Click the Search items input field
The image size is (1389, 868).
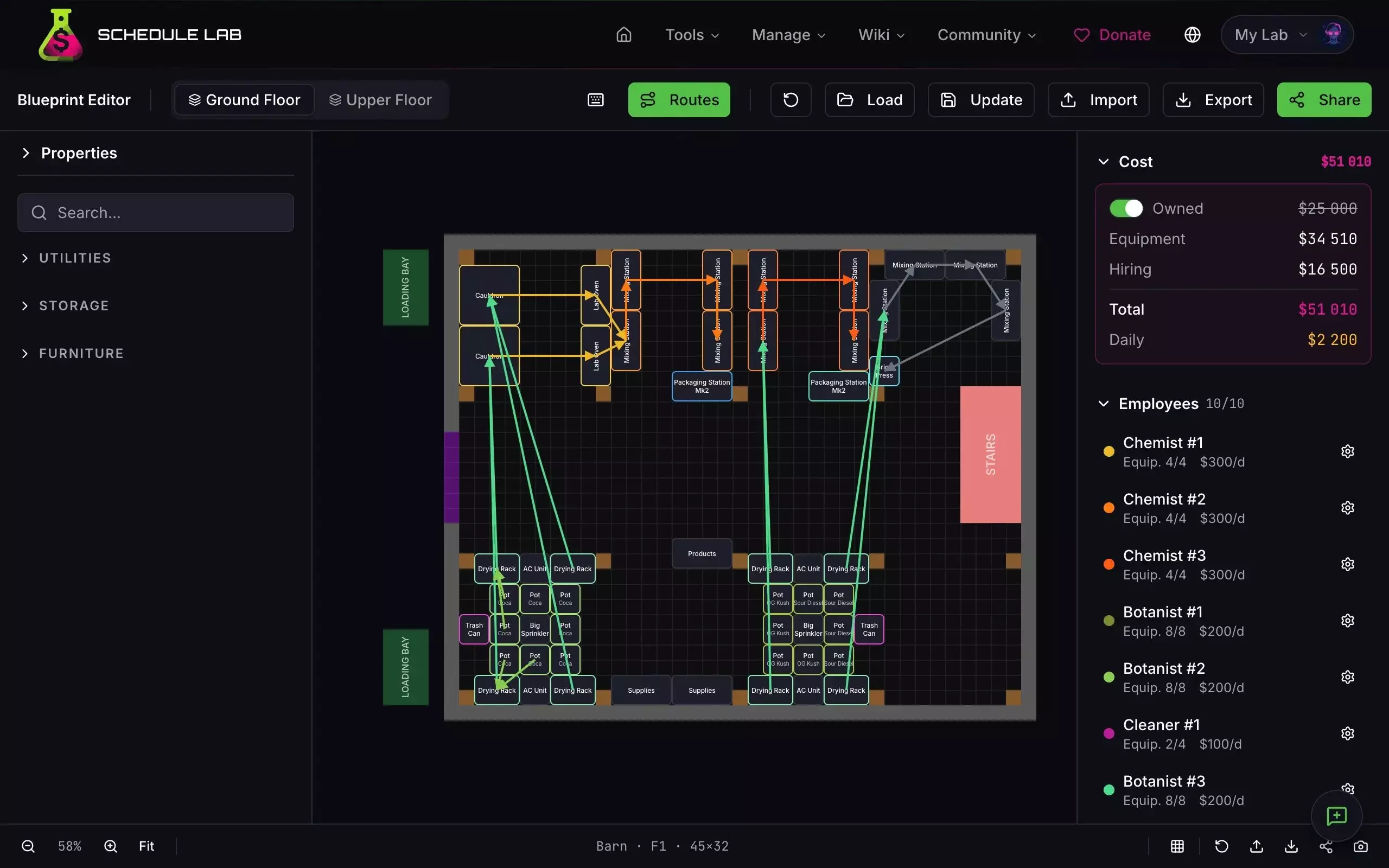(156, 213)
